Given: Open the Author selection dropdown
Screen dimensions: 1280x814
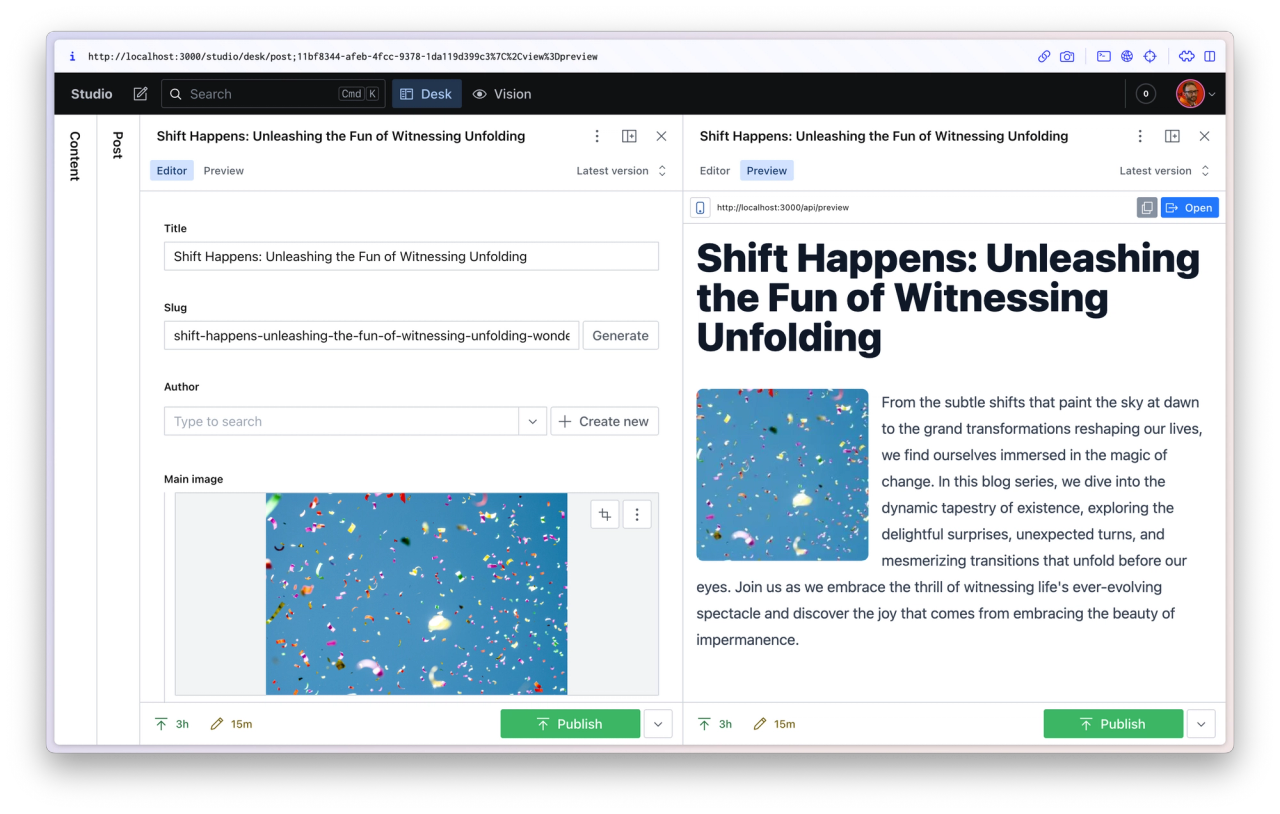Looking at the screenshot, I should click(532, 421).
